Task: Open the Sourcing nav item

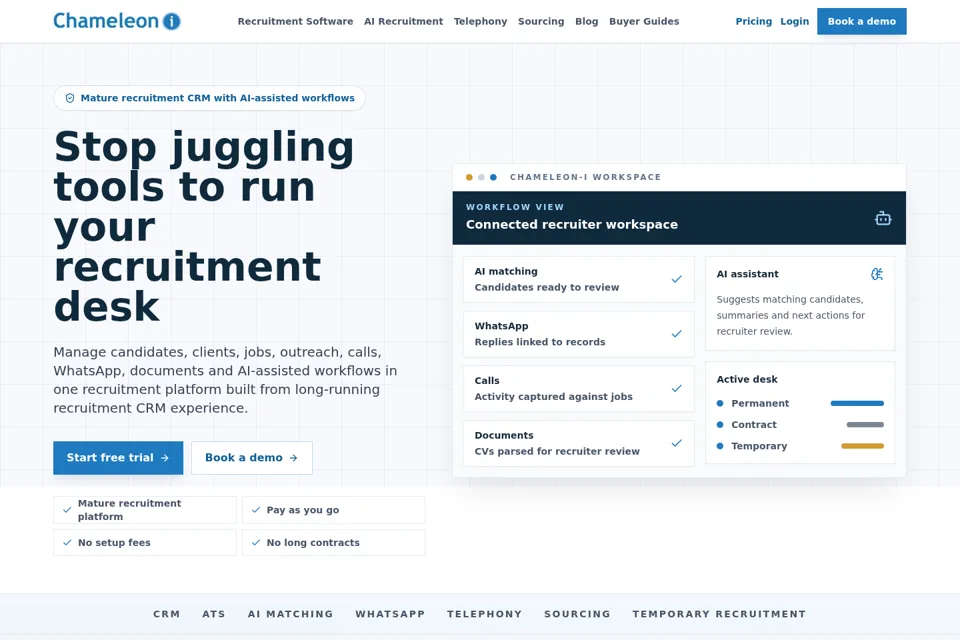Action: [x=541, y=21]
